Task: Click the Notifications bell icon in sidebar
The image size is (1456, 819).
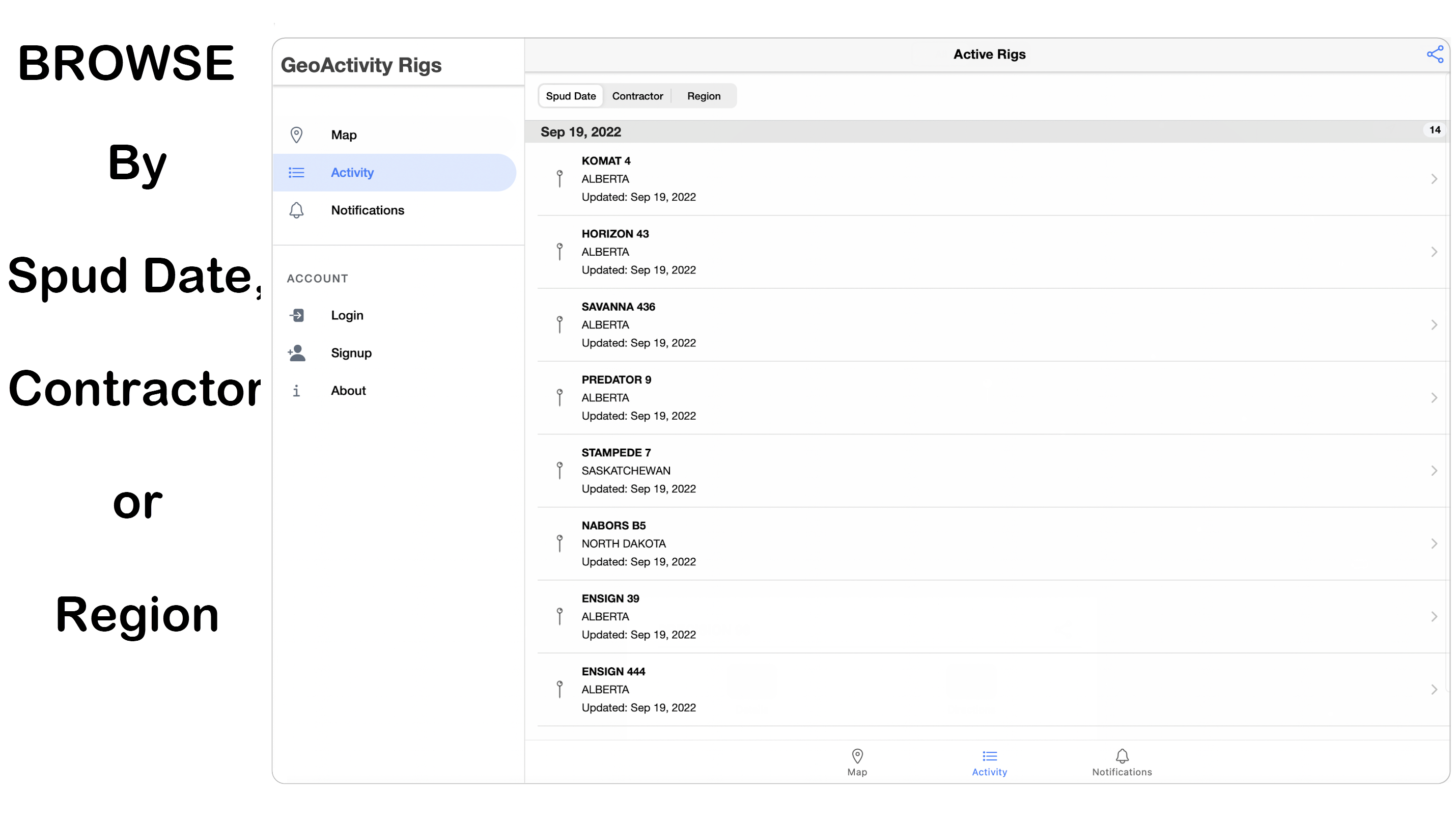Action: click(x=296, y=210)
